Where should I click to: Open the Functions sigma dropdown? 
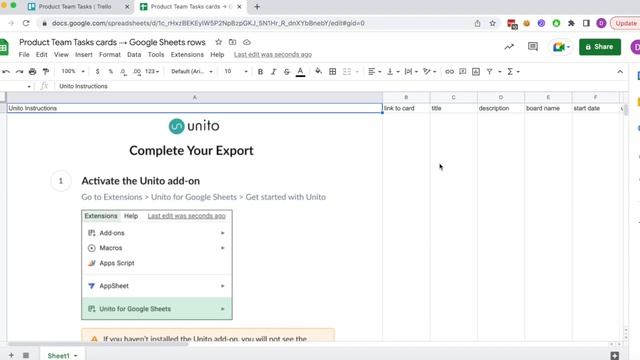(x=513, y=71)
